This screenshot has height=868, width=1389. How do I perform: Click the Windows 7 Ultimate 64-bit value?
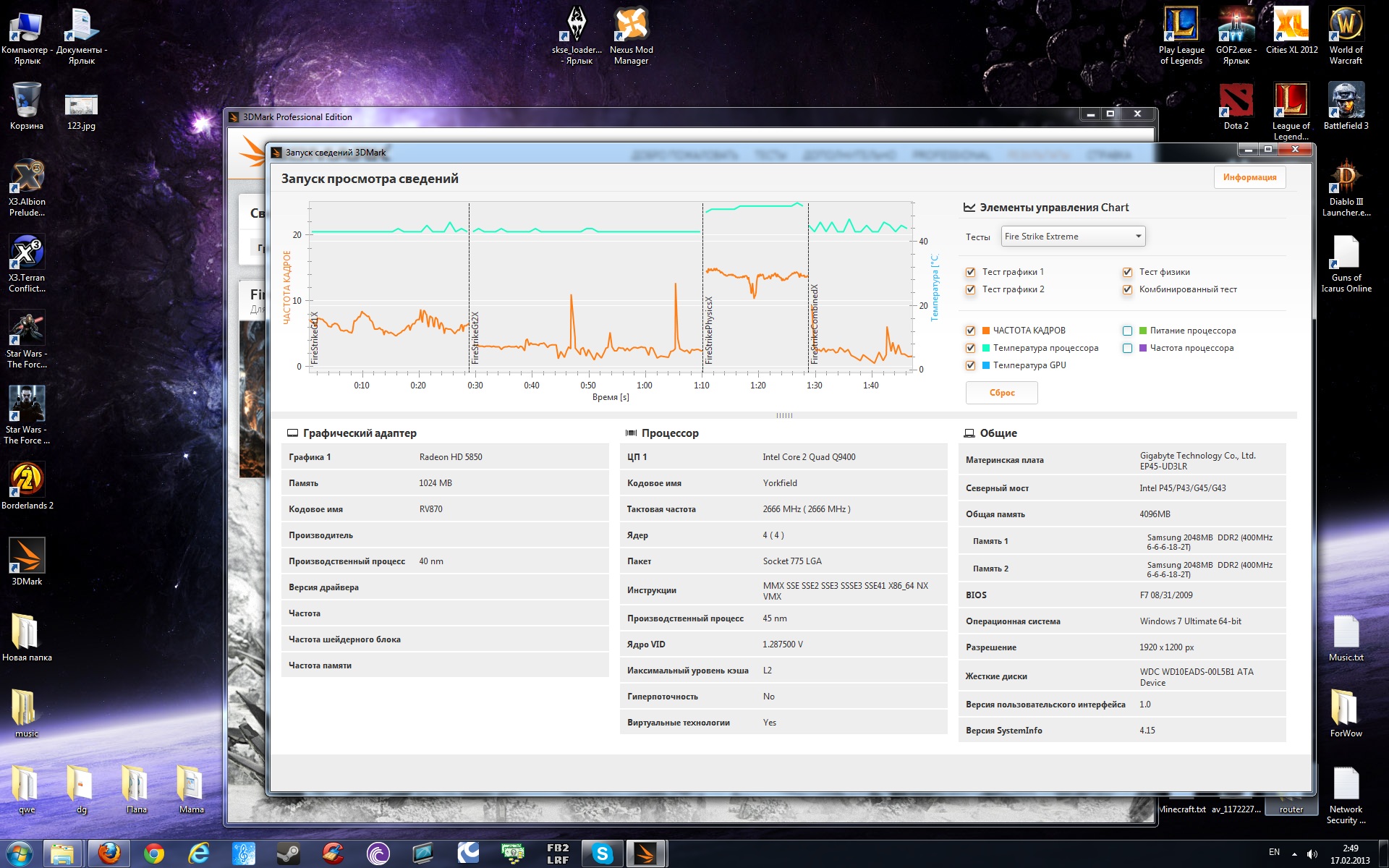(x=1190, y=621)
